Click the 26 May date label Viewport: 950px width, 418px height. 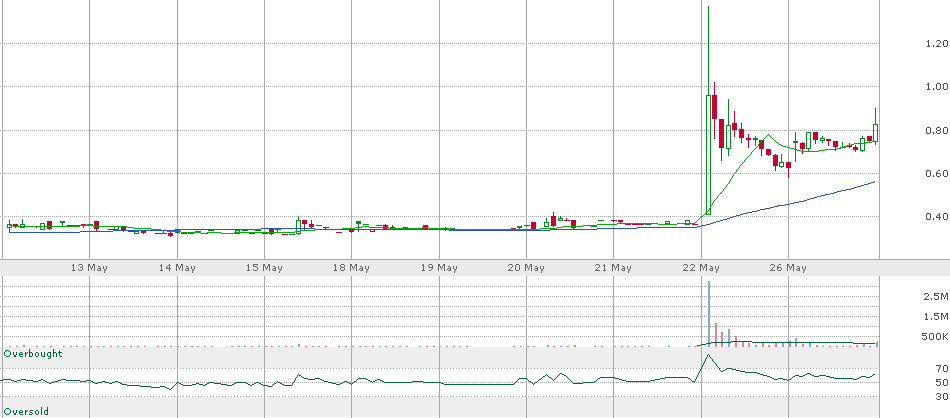(x=788, y=268)
